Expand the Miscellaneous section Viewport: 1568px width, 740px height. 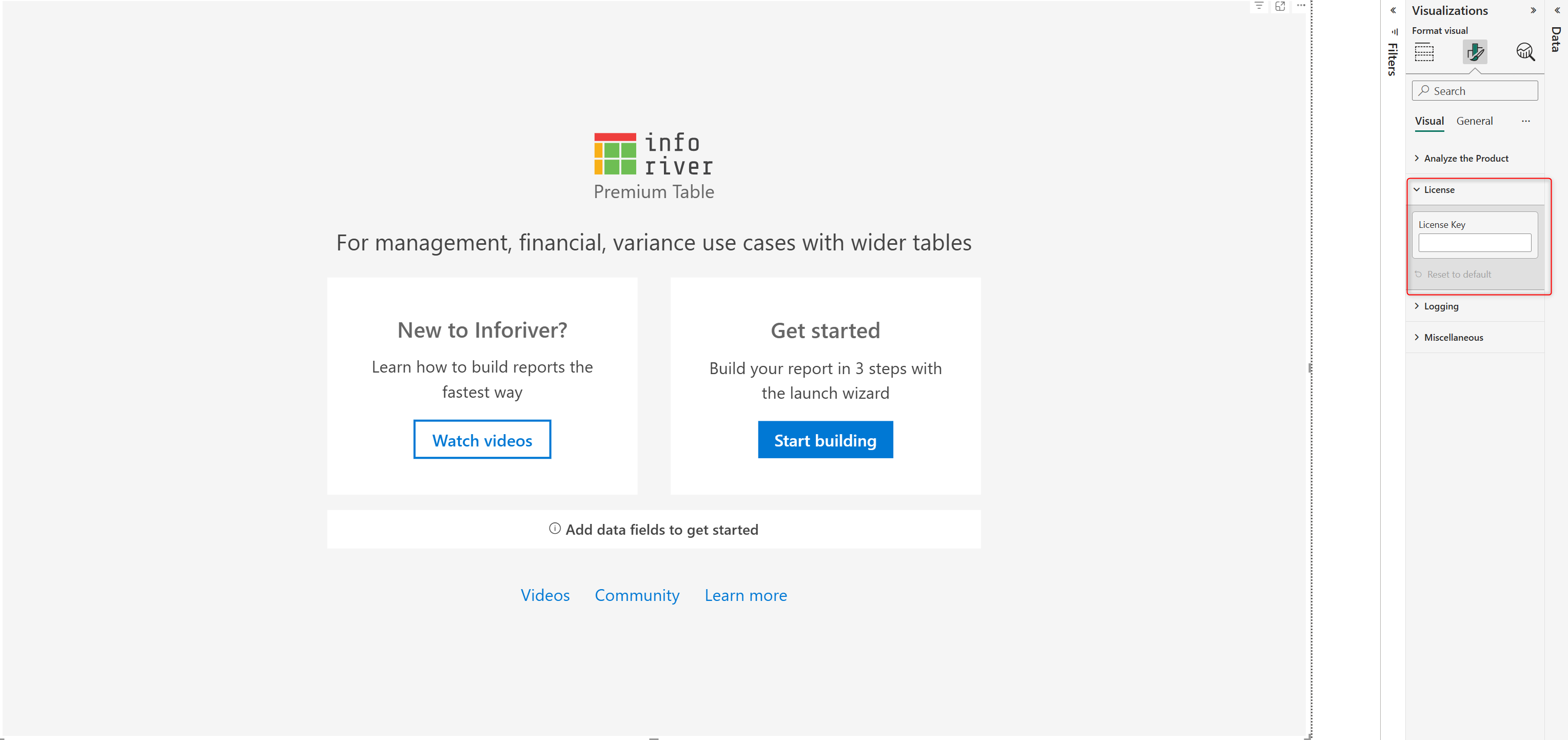1453,337
